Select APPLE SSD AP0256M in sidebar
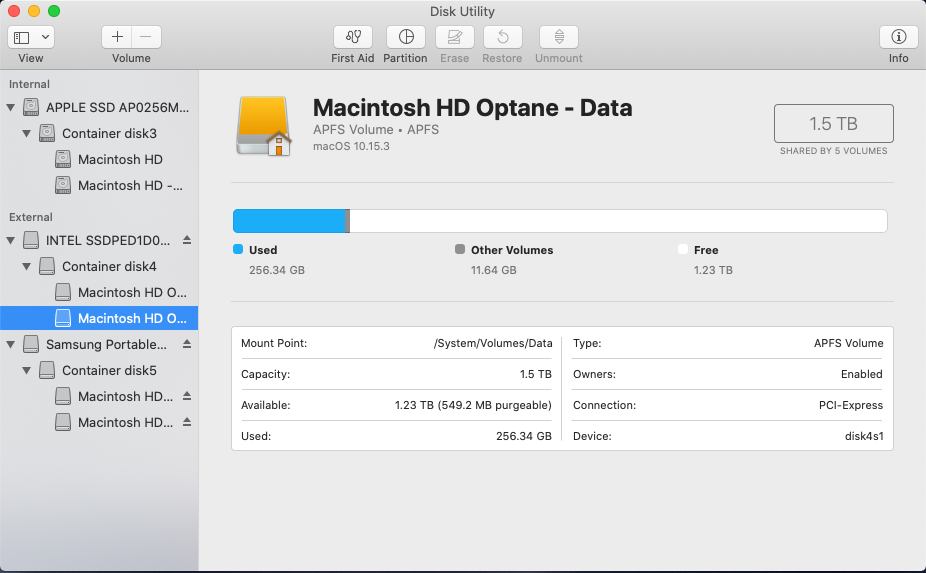This screenshot has width=926, height=573. tap(99, 108)
